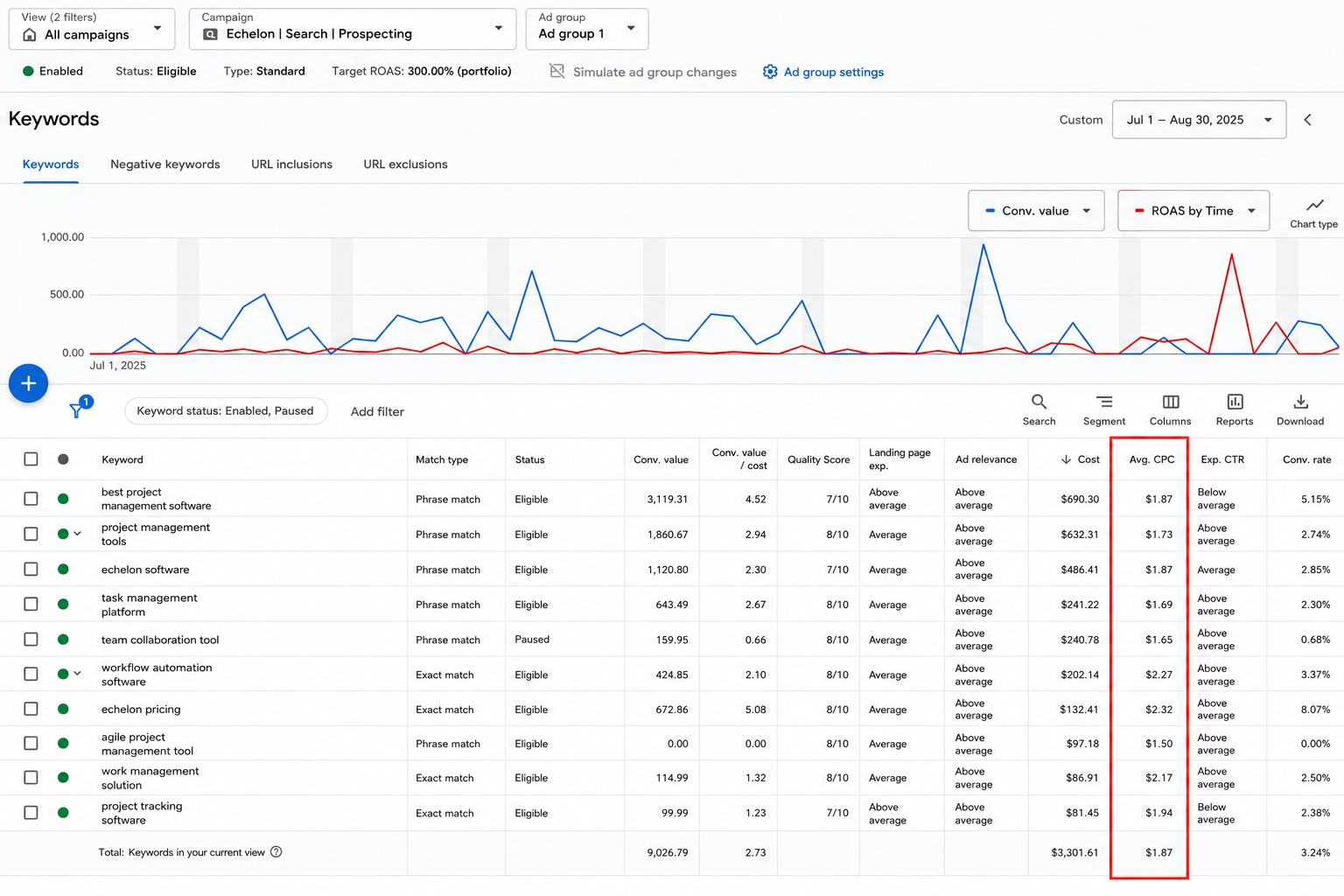Click the $690.30 cost value
Viewport: 1344px width, 896px height.
[1080, 499]
